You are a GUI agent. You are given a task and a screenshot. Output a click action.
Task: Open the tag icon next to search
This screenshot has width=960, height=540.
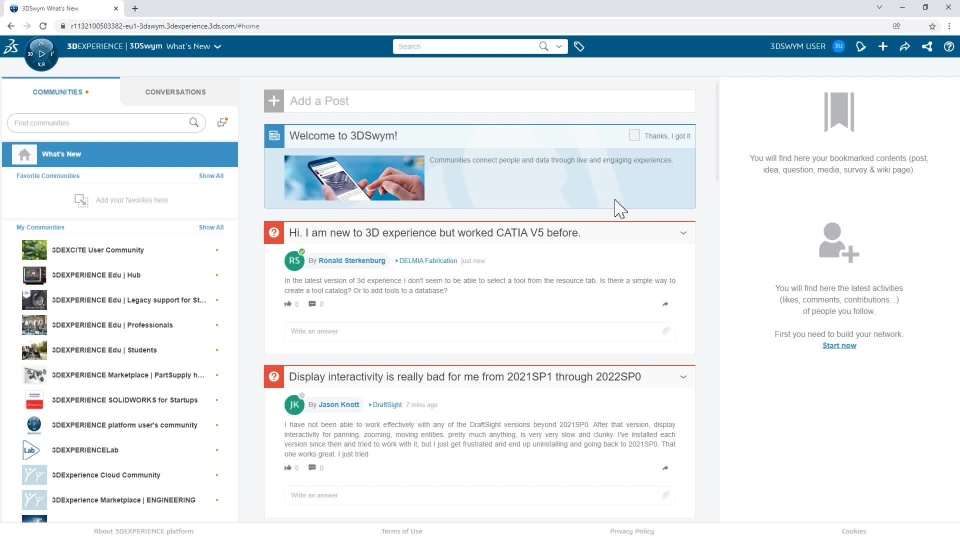(579, 47)
